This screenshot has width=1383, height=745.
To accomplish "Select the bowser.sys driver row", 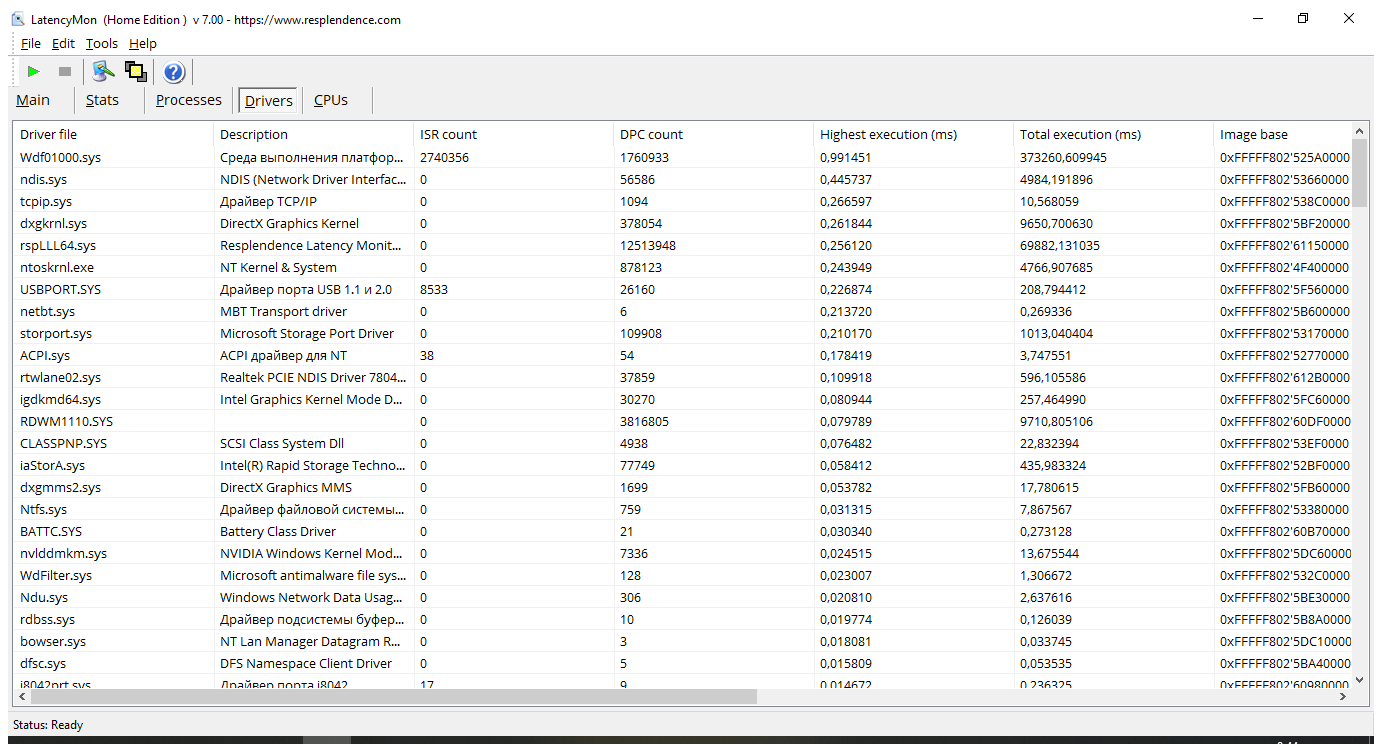I will [x=682, y=641].
